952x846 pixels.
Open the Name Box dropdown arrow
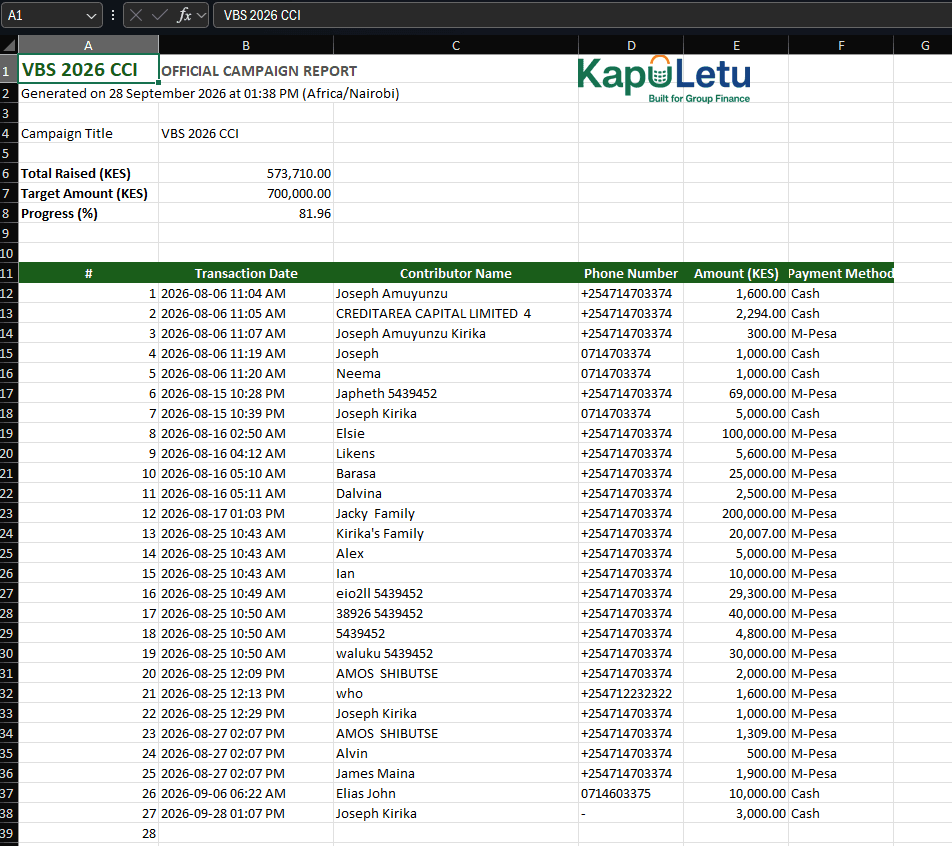pos(91,16)
